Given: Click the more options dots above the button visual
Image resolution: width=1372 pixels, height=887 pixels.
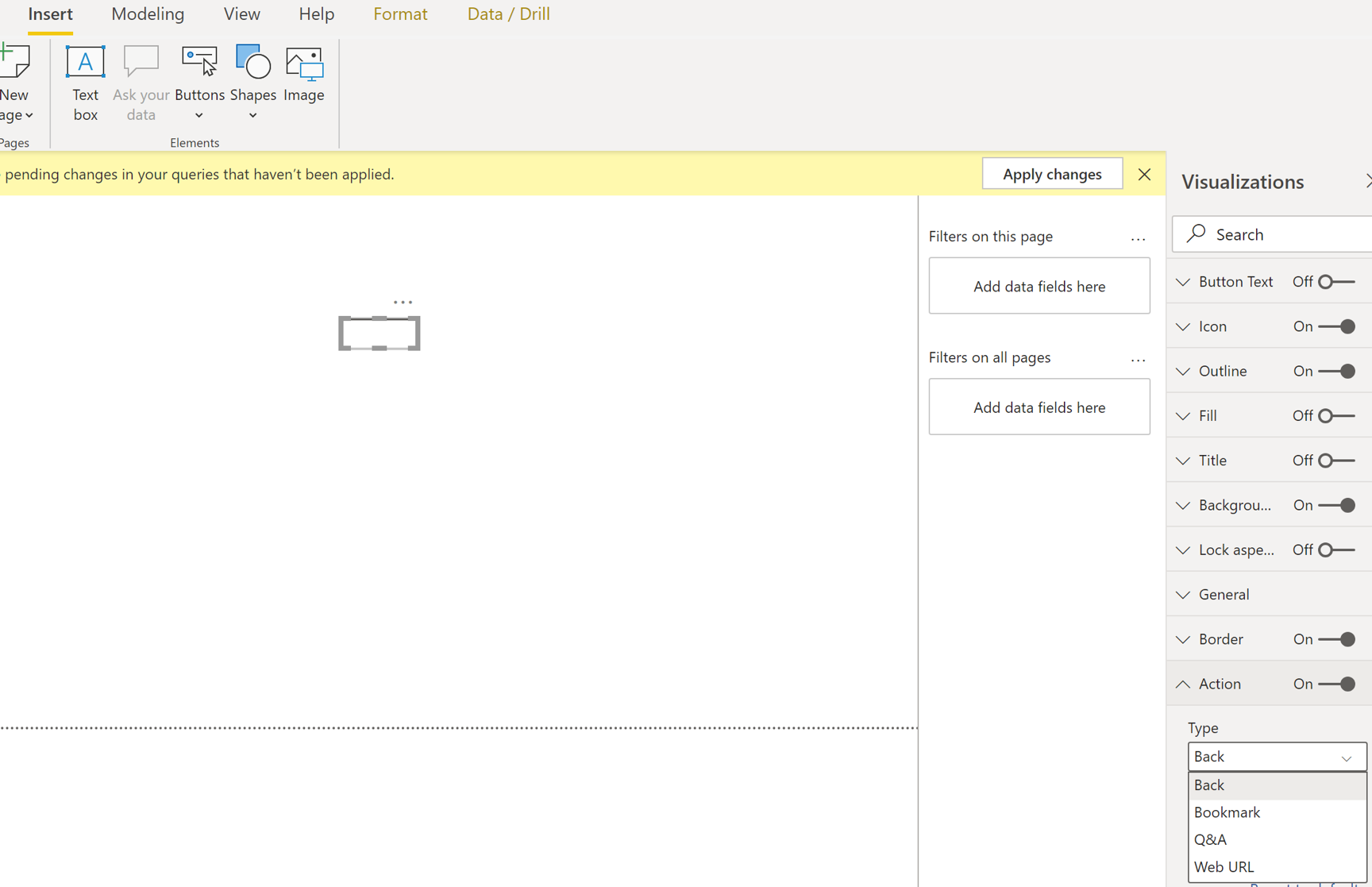Looking at the screenshot, I should (x=403, y=303).
